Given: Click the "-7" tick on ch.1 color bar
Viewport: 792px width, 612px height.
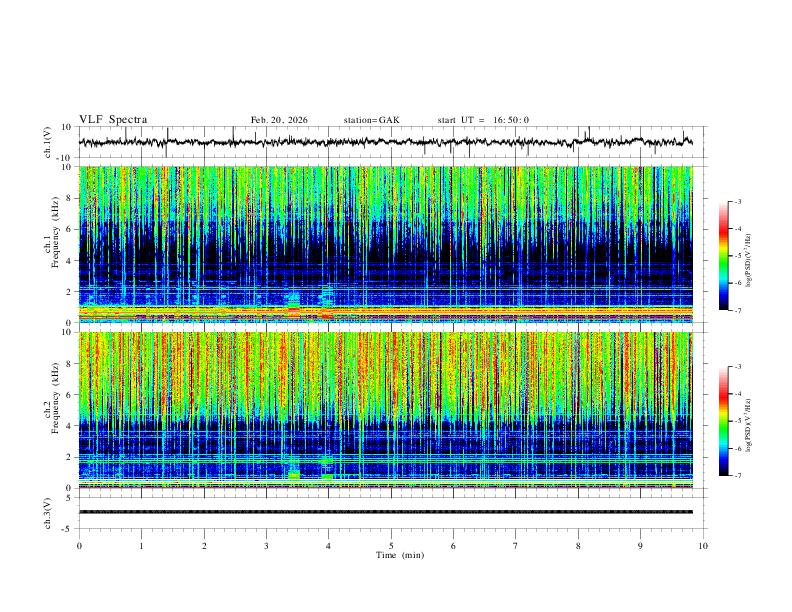Looking at the screenshot, I should pyautogui.click(x=737, y=310).
